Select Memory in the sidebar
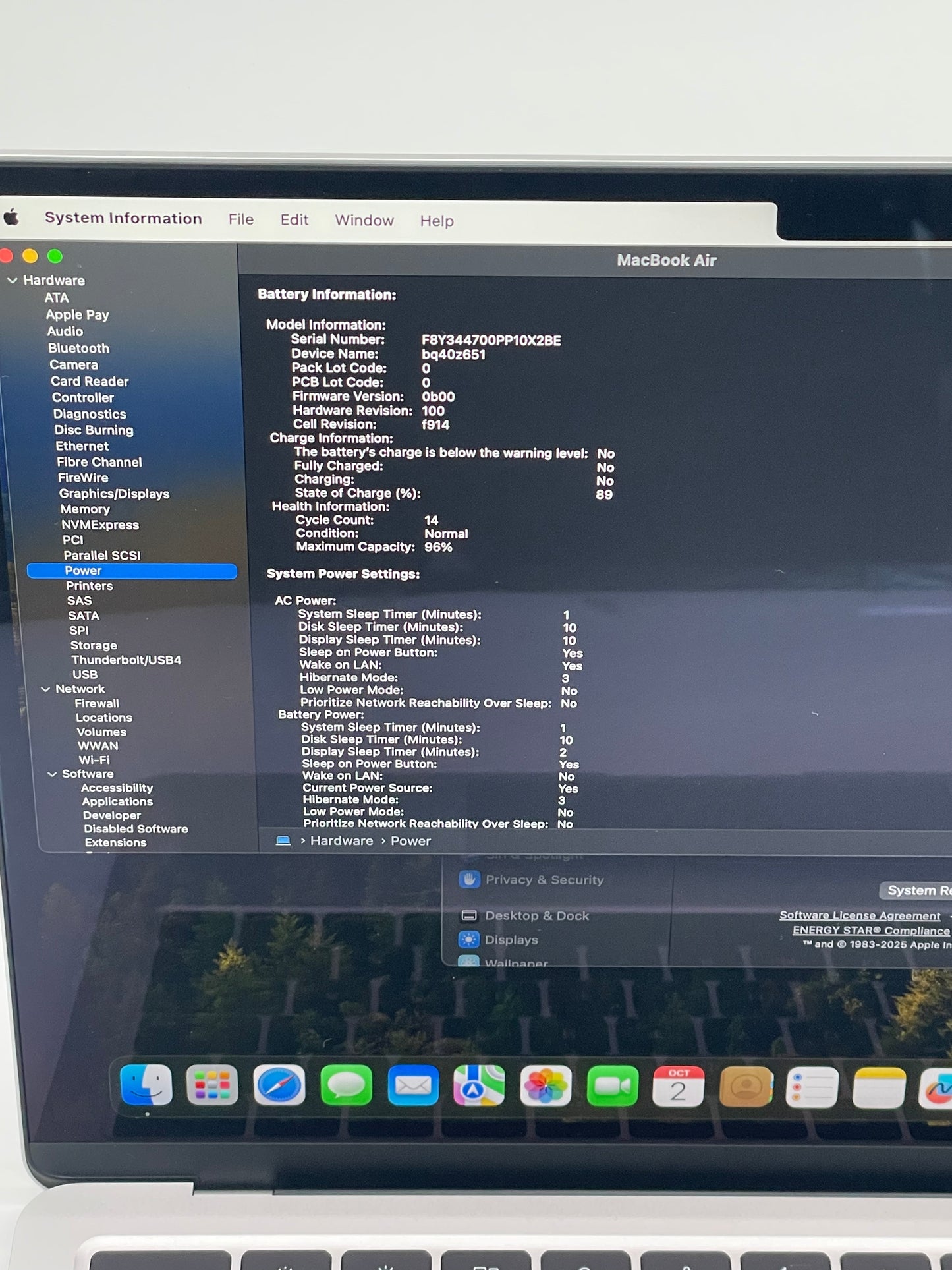 (85, 509)
